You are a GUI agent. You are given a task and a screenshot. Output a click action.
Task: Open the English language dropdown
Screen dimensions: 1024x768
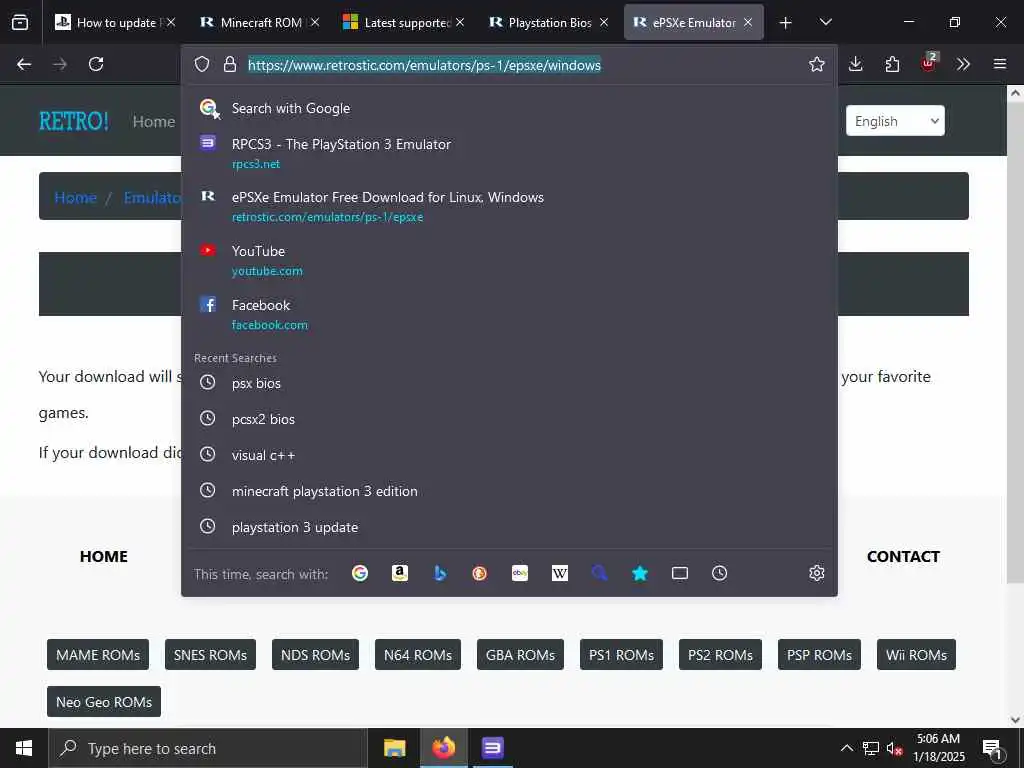(x=895, y=121)
